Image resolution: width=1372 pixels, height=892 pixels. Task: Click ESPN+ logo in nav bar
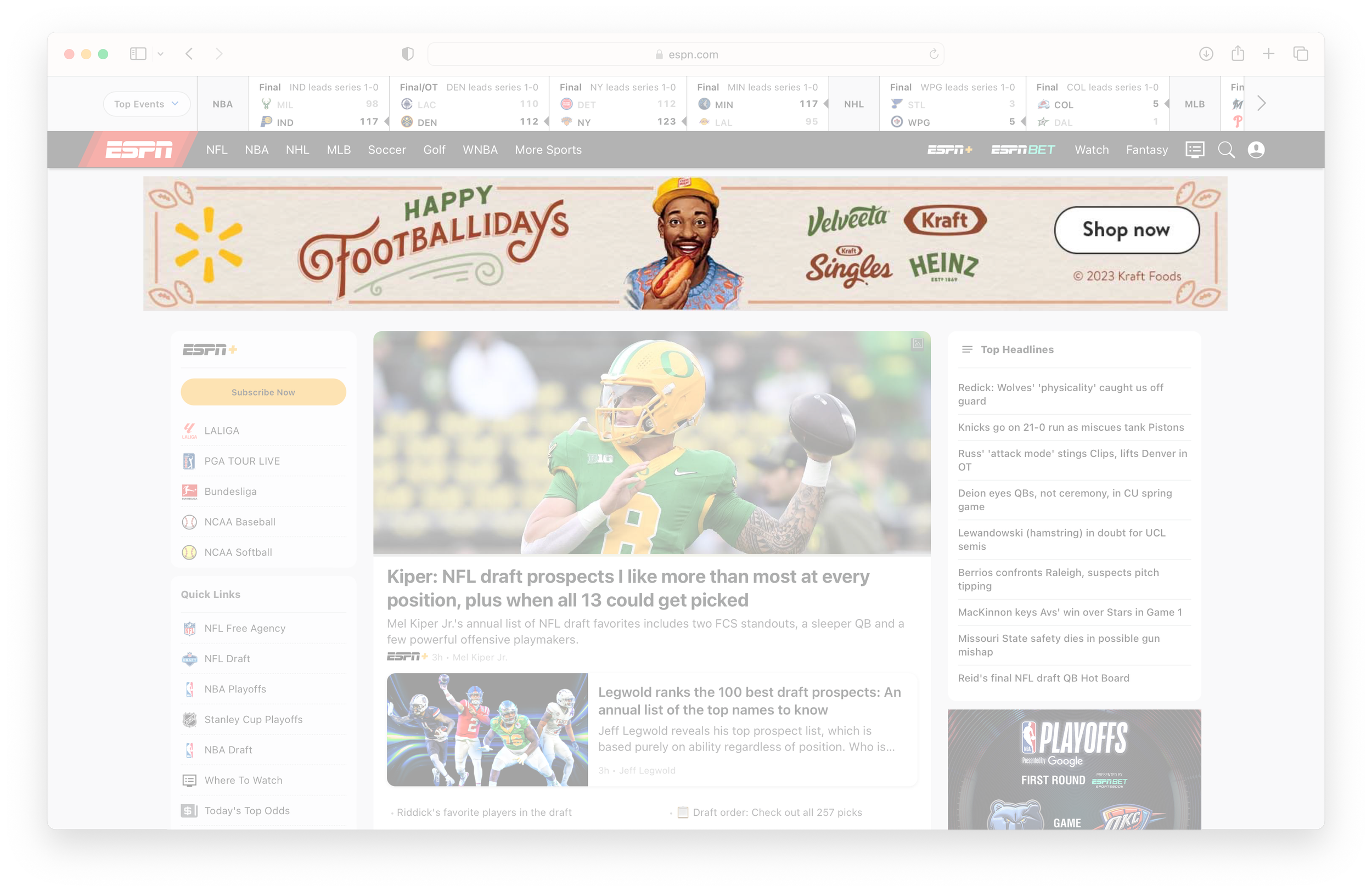949,150
